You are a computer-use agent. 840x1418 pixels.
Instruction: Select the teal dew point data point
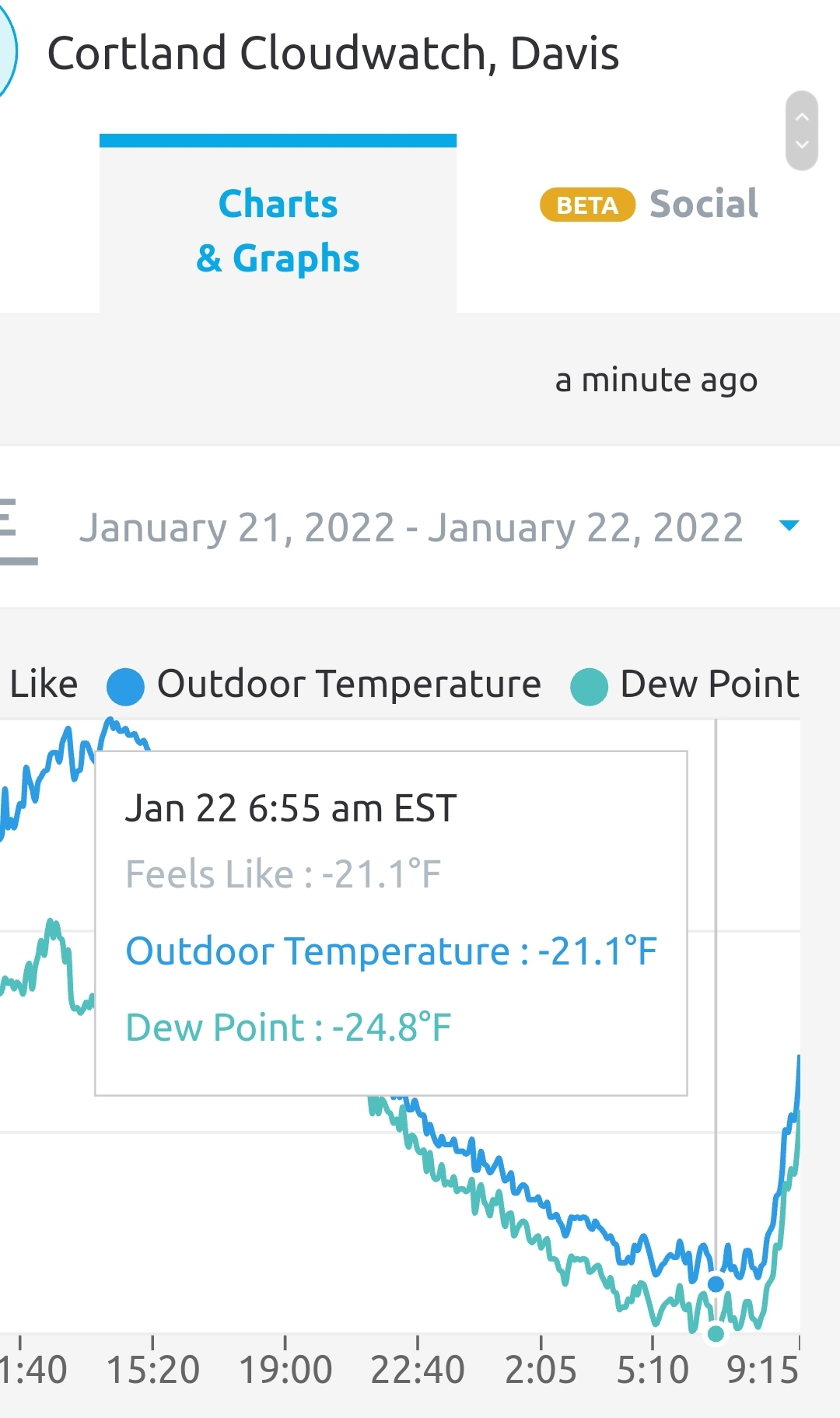click(716, 1334)
